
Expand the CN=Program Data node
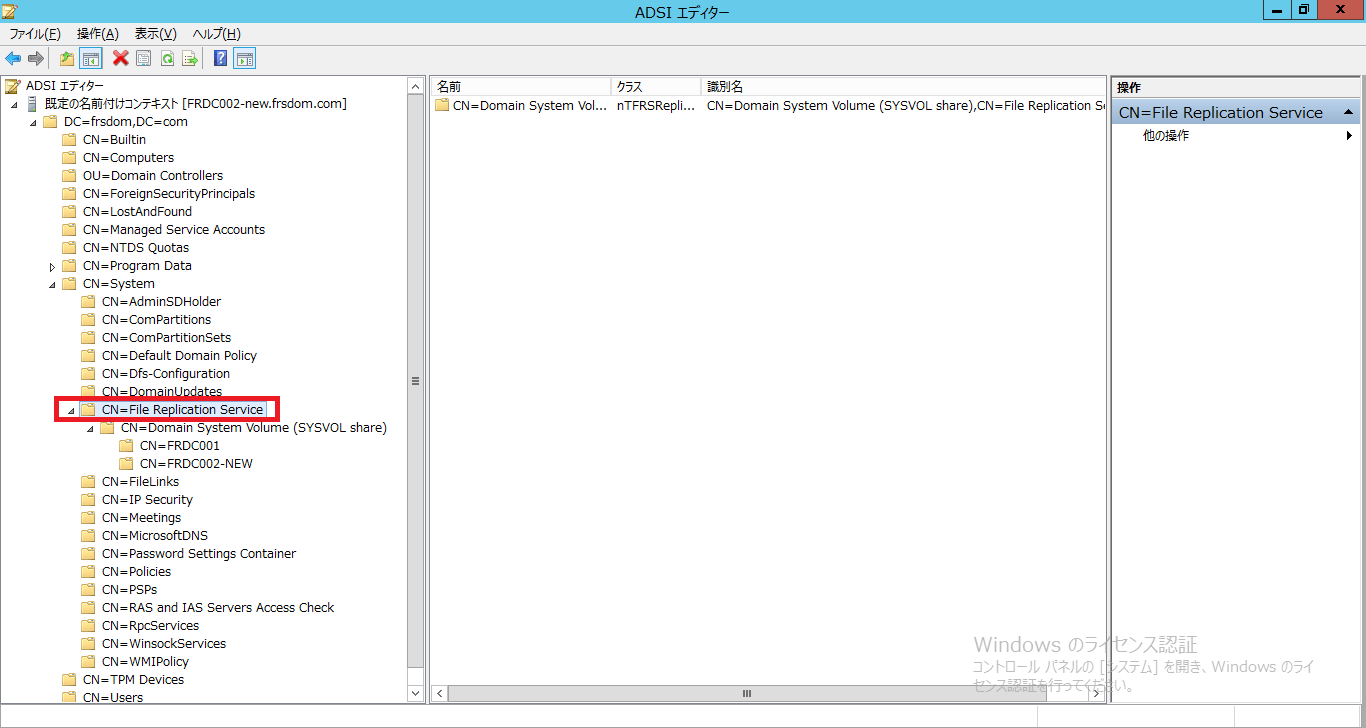[x=52, y=265]
